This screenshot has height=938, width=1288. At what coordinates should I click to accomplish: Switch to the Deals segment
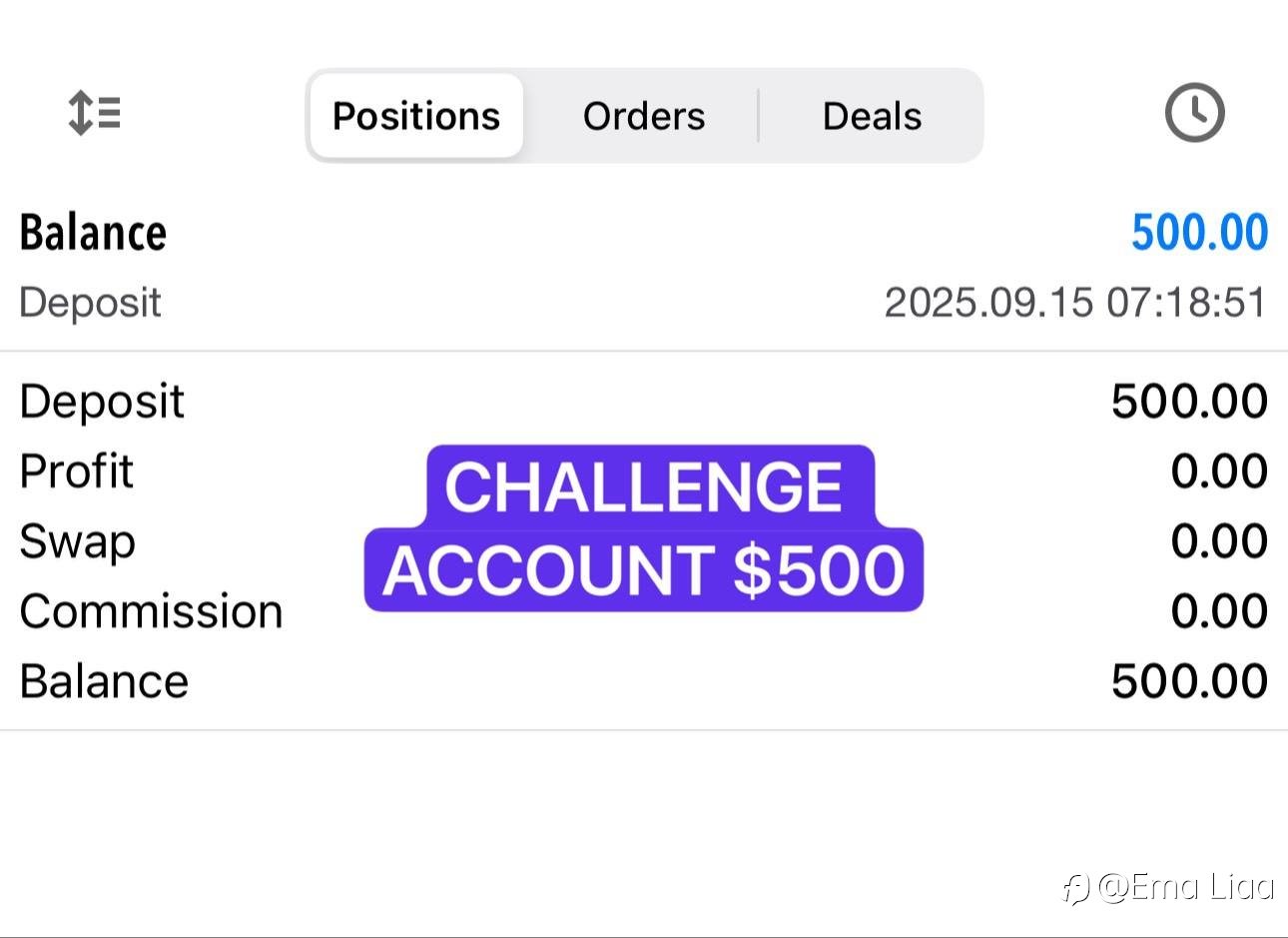click(872, 116)
